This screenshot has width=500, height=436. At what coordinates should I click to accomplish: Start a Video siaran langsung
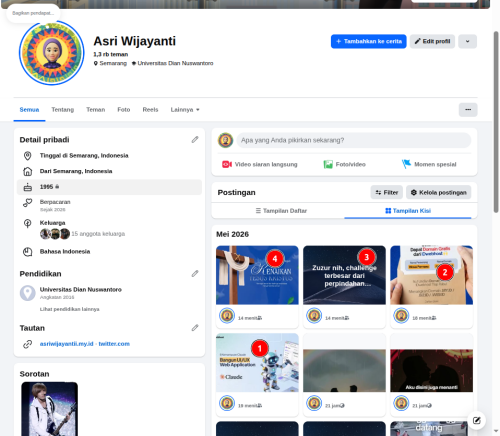tap(260, 164)
